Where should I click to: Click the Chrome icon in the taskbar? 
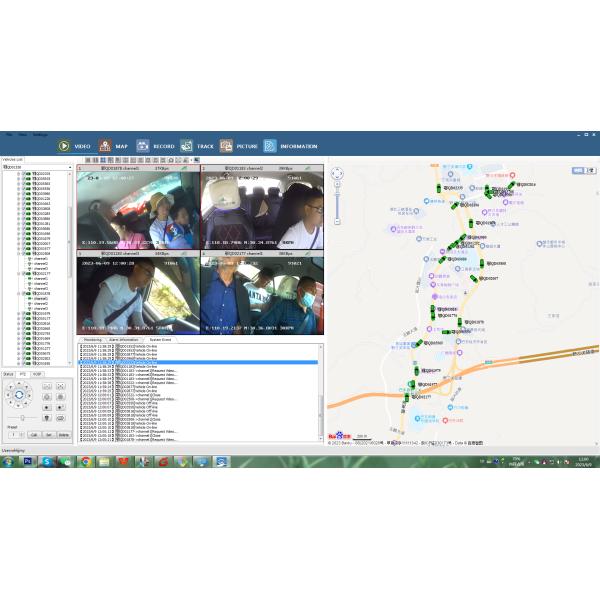point(86,461)
